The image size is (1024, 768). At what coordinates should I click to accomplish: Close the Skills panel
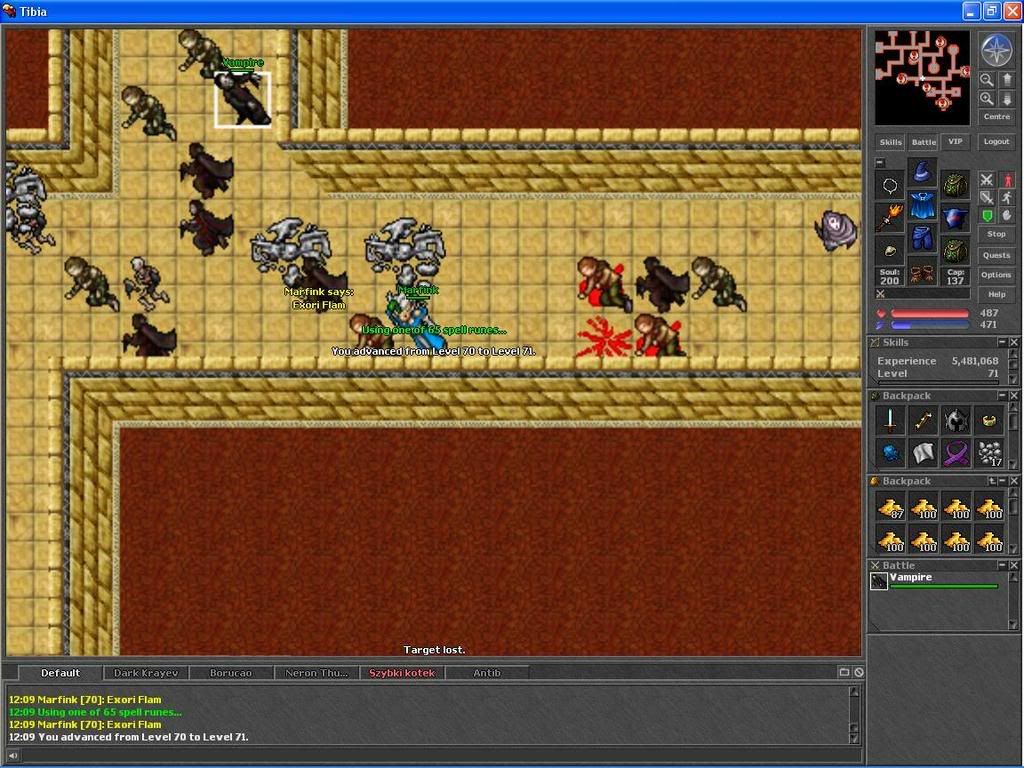tap(1014, 342)
